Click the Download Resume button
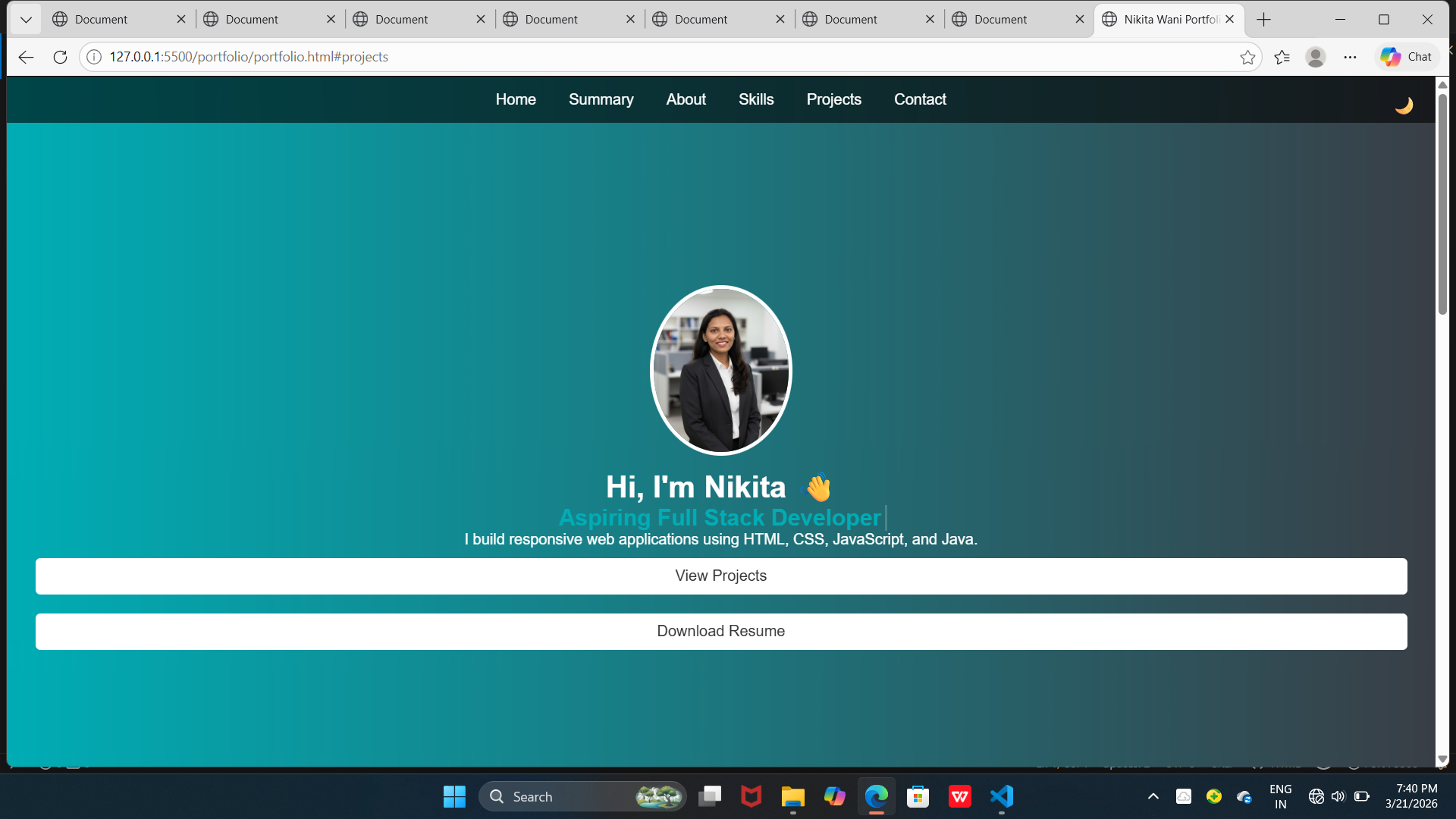Viewport: 1456px width, 819px height. click(x=721, y=632)
